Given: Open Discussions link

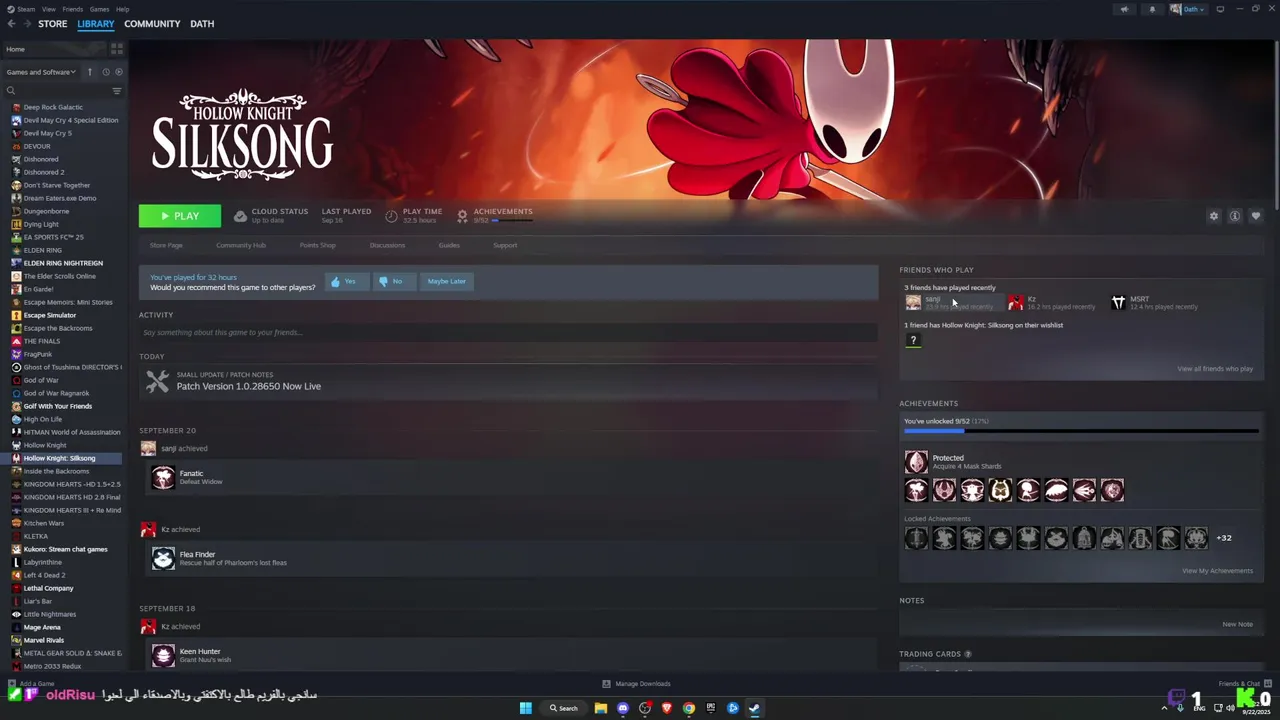Looking at the screenshot, I should (388, 245).
